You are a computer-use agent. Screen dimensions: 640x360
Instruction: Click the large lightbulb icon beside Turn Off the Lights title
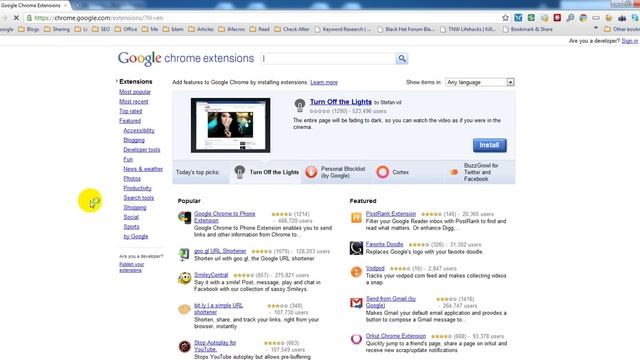[x=300, y=105]
